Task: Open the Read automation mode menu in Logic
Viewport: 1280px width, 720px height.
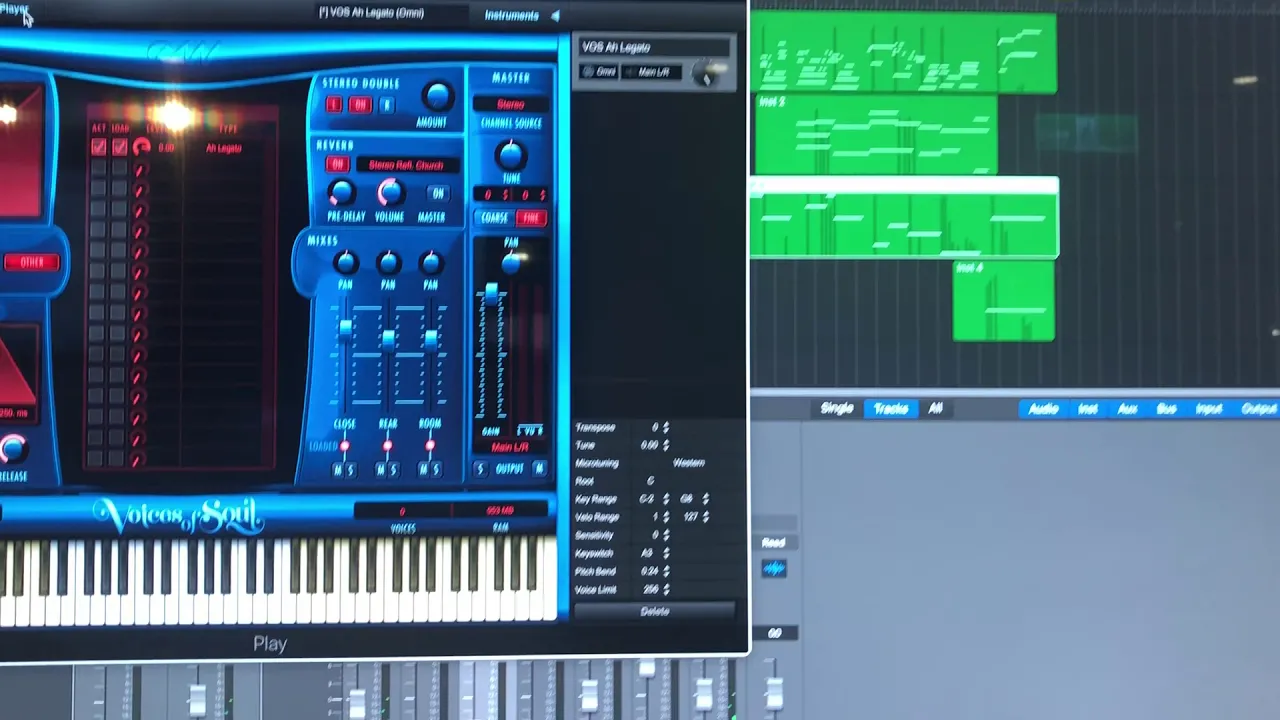Action: click(x=773, y=543)
